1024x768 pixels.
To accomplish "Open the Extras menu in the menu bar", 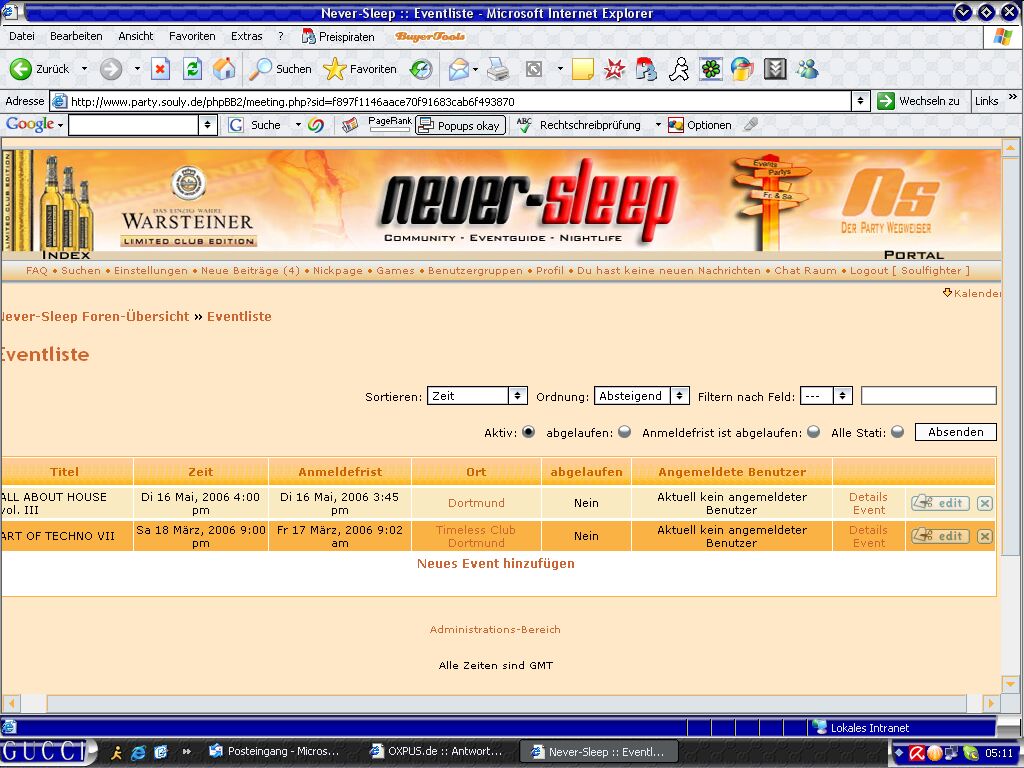I will coord(246,36).
